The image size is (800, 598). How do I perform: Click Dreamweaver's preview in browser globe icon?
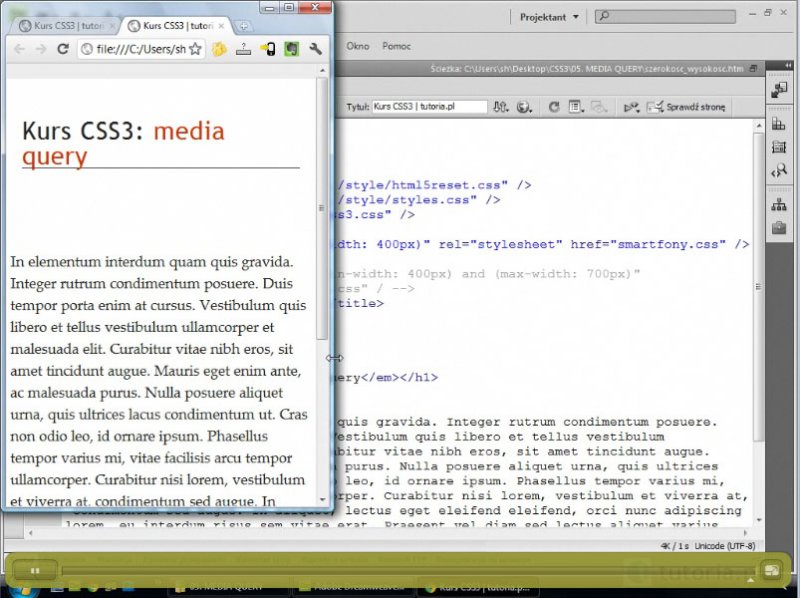(523, 106)
